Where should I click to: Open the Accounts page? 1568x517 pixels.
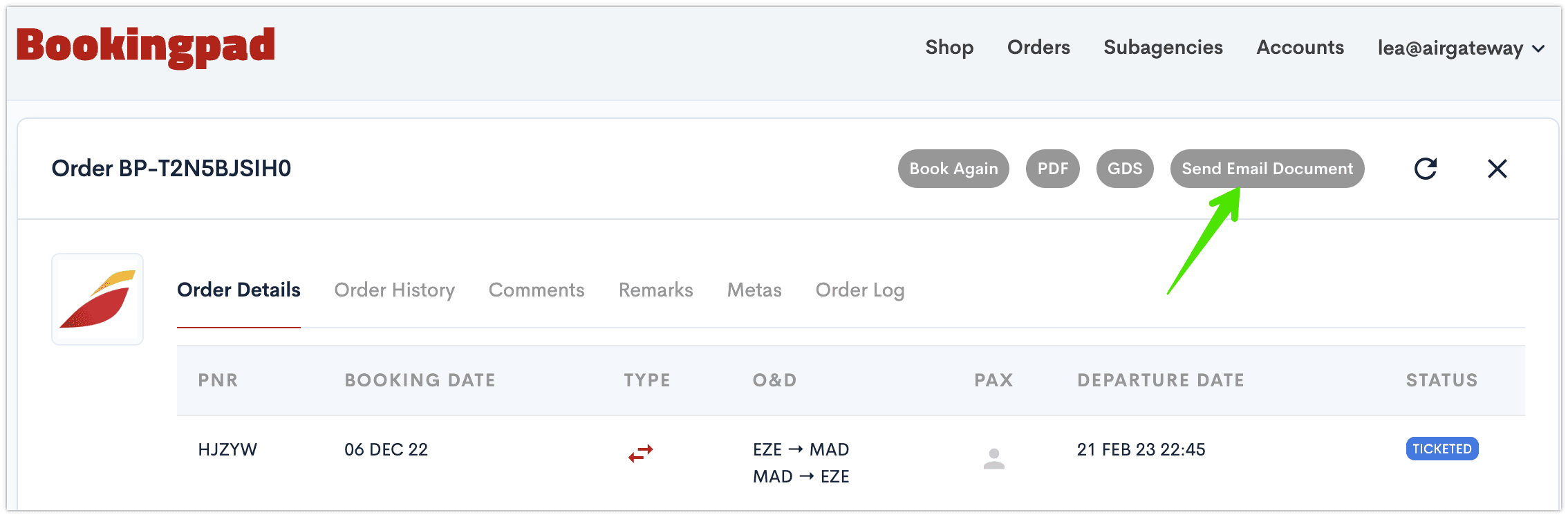(x=1300, y=47)
